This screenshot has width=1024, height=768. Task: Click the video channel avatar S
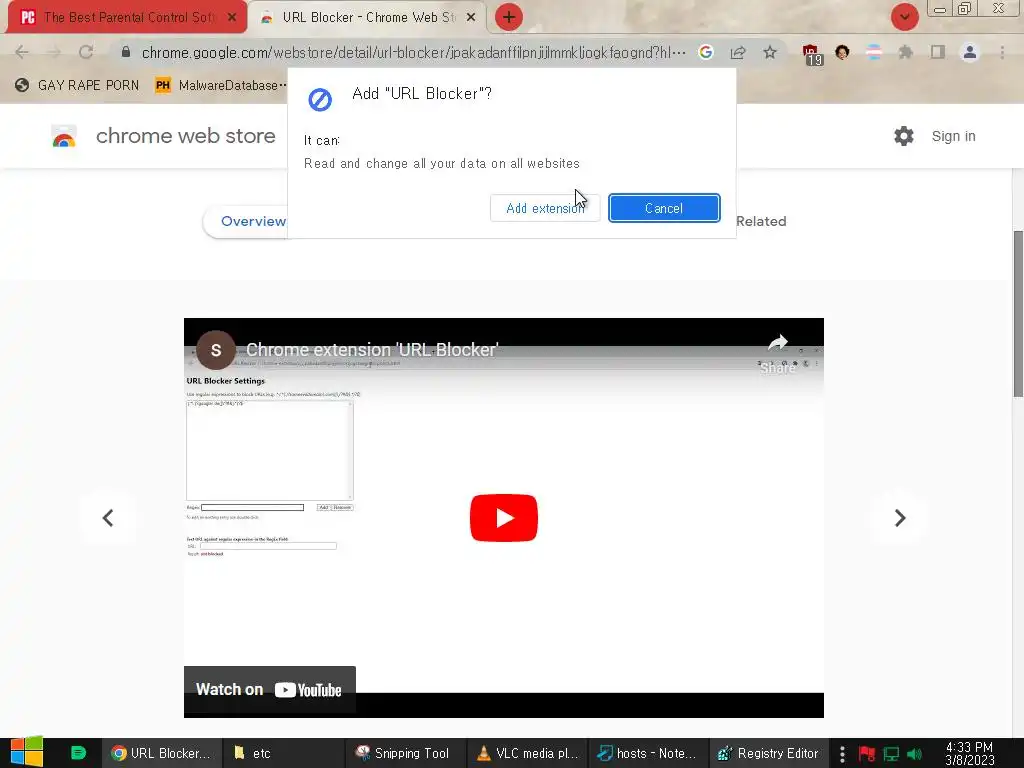tap(216, 350)
